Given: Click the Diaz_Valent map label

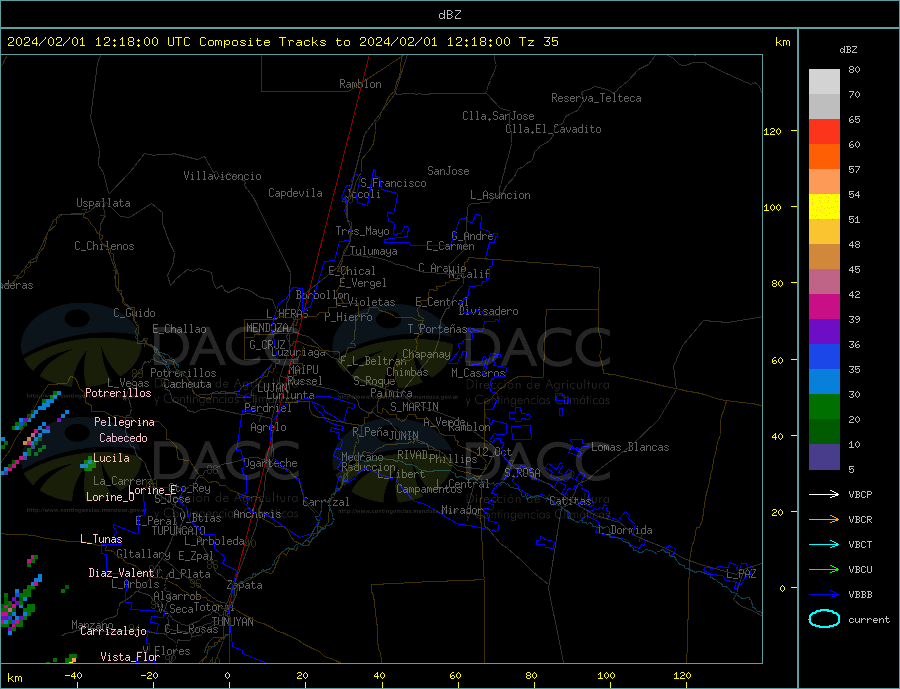Looking at the screenshot, I should 121,573.
